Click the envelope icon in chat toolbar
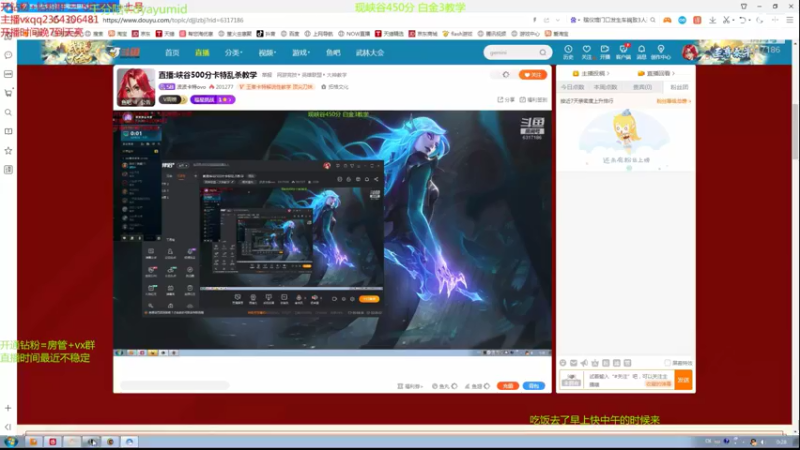This screenshot has width=800, height=450. coord(573,363)
